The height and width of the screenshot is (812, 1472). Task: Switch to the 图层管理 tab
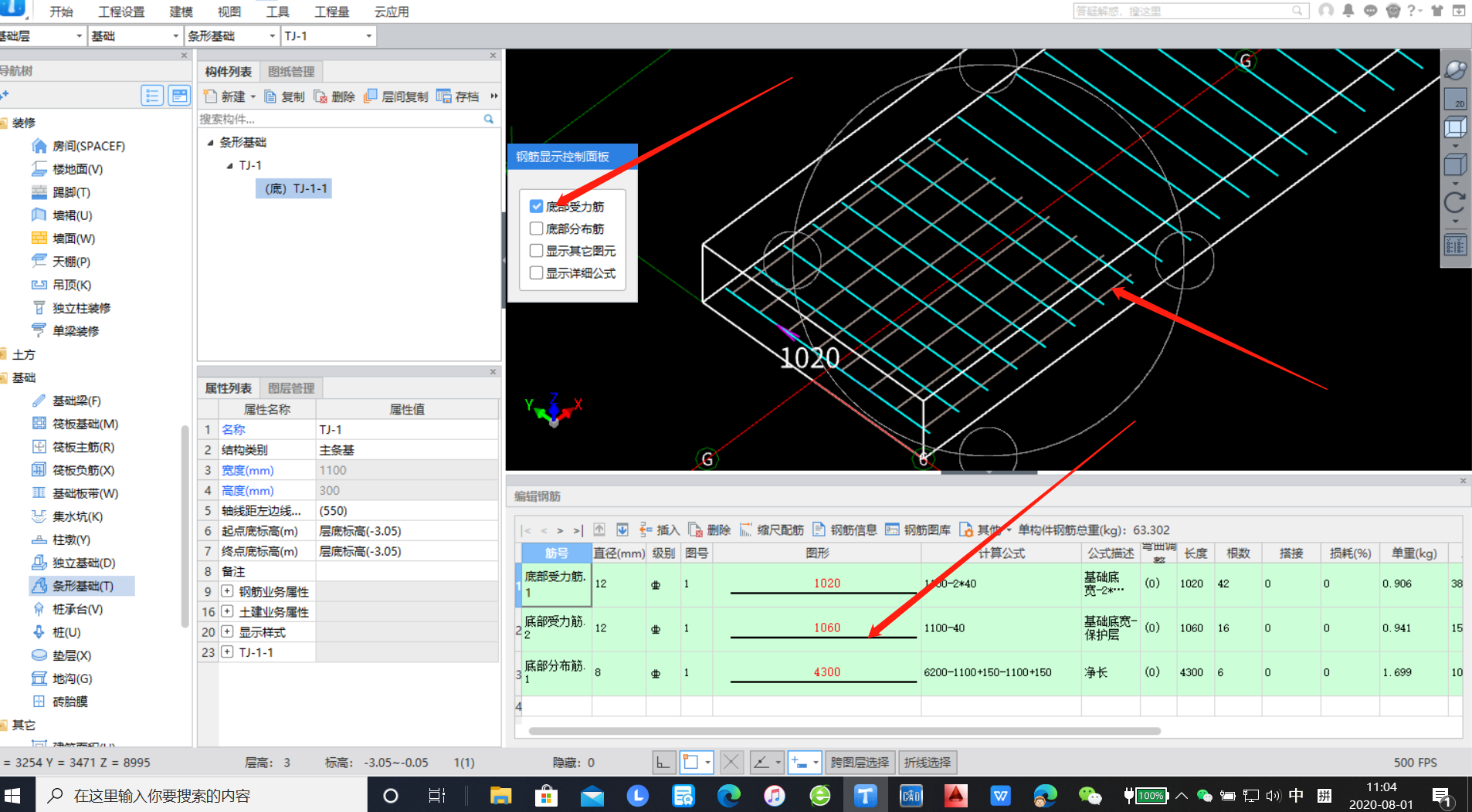(x=291, y=388)
